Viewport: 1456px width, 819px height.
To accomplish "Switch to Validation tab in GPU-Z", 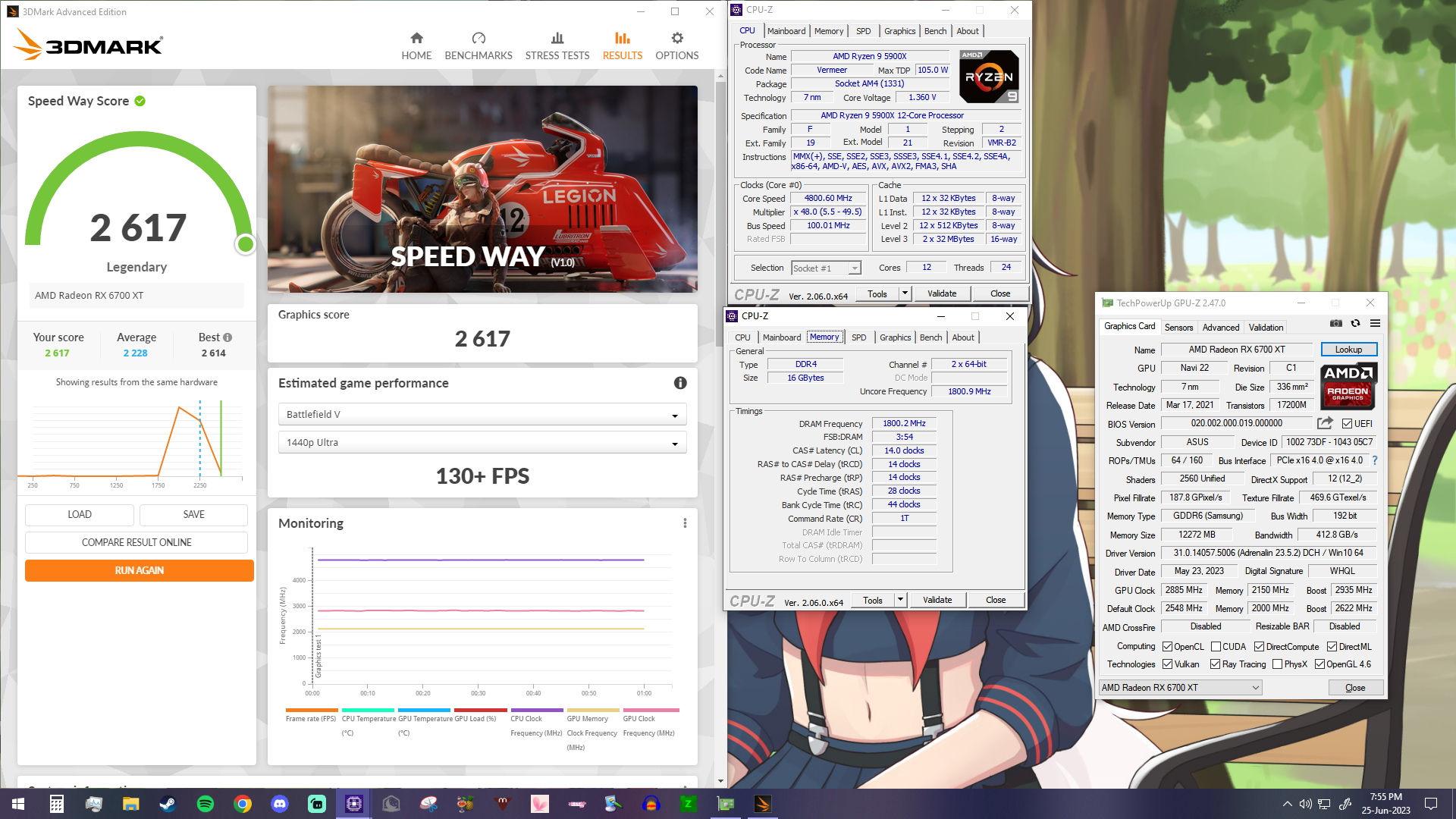I will pos(1266,328).
